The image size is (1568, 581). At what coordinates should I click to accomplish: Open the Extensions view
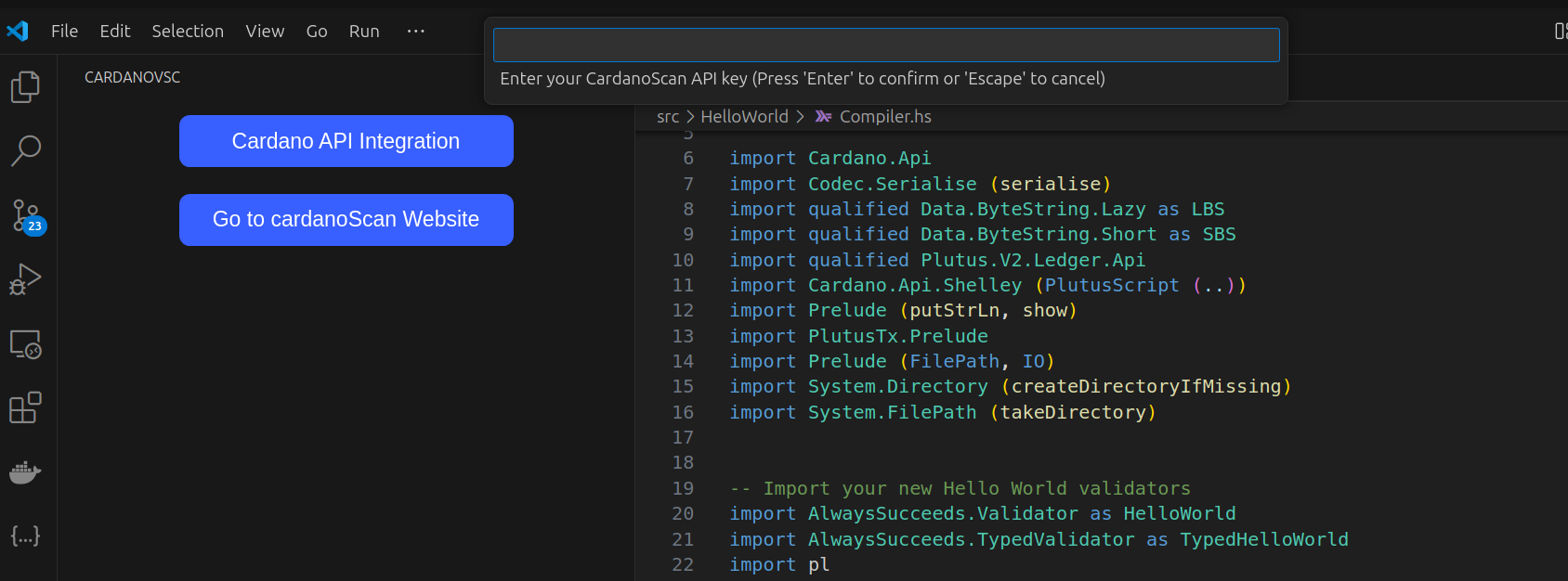pyautogui.click(x=25, y=407)
